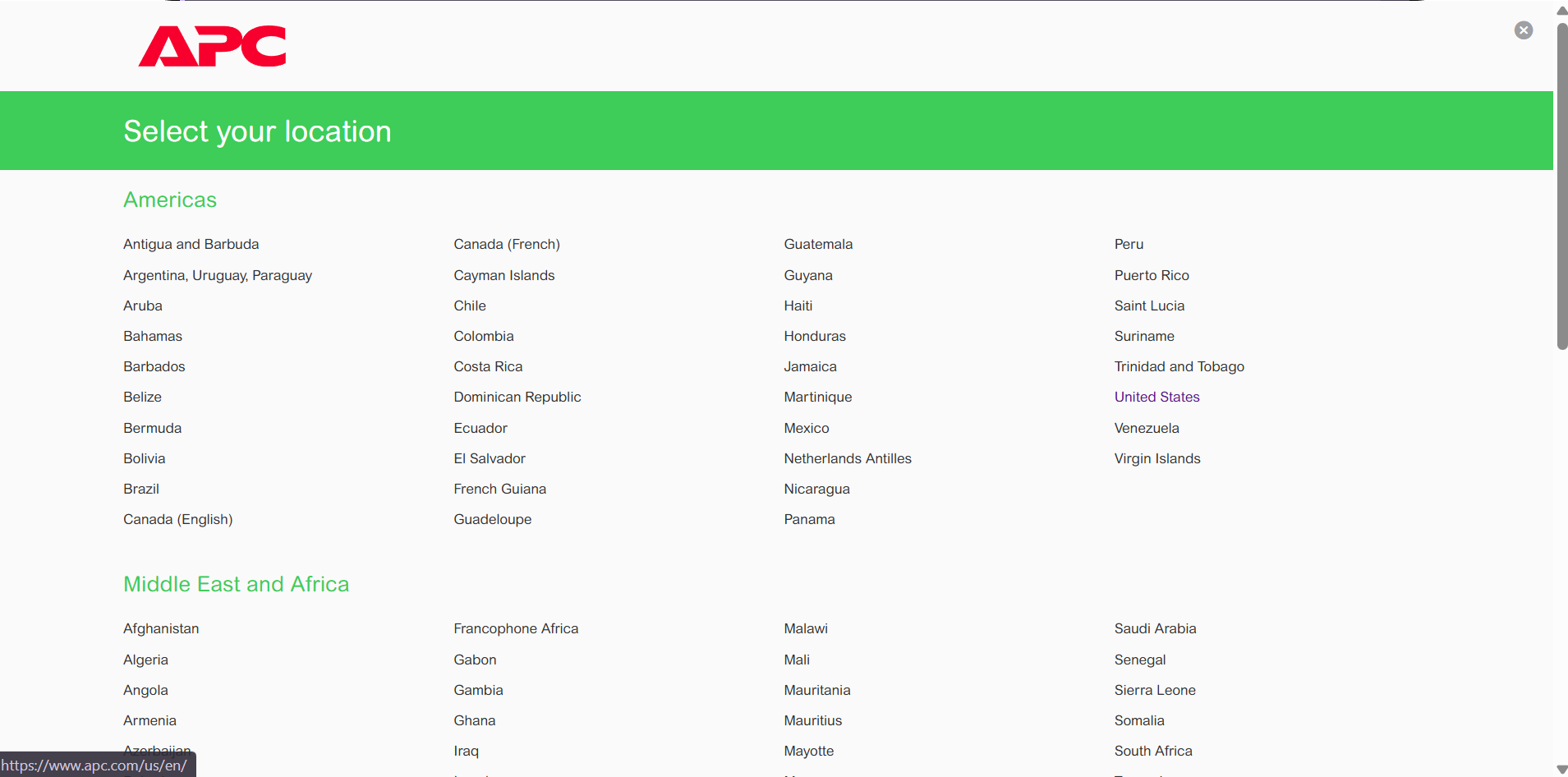This screenshot has width=1568, height=777.
Task: Select Dominican Republic
Action: [517, 397]
